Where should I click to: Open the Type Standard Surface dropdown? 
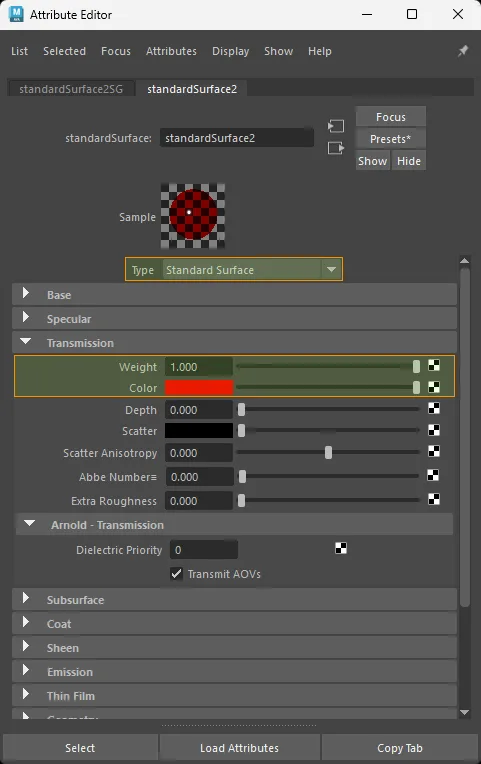coord(234,269)
